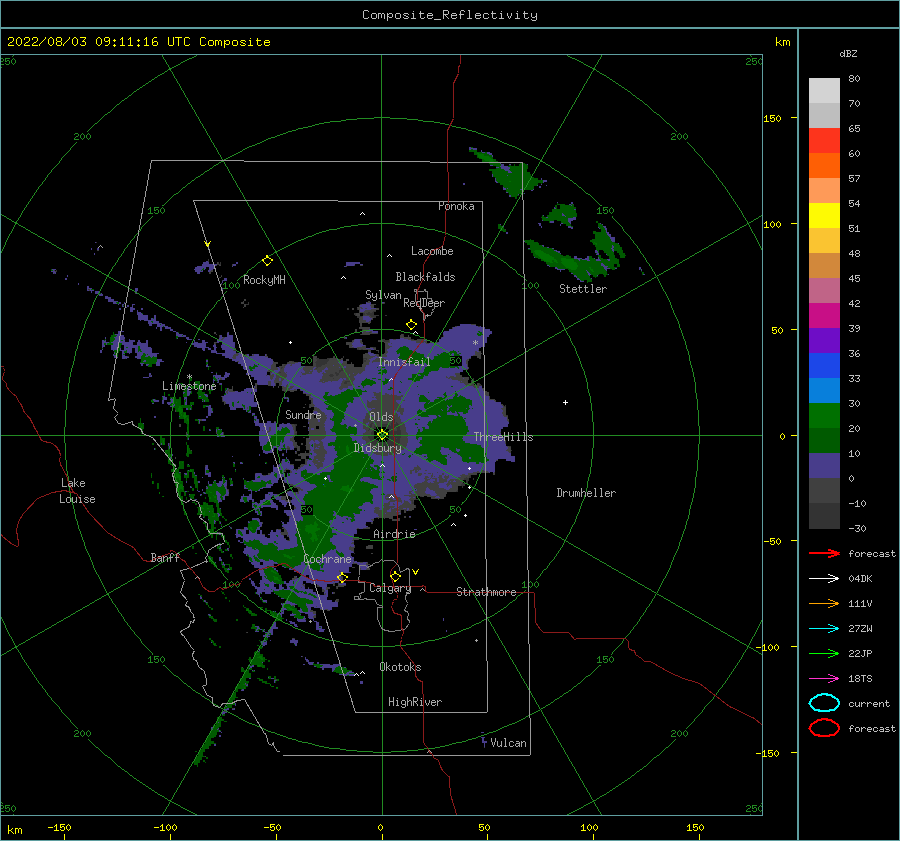Viewport: 900px width, 841px height.
Task: Click the Vulcan town label
Action: tap(508, 743)
